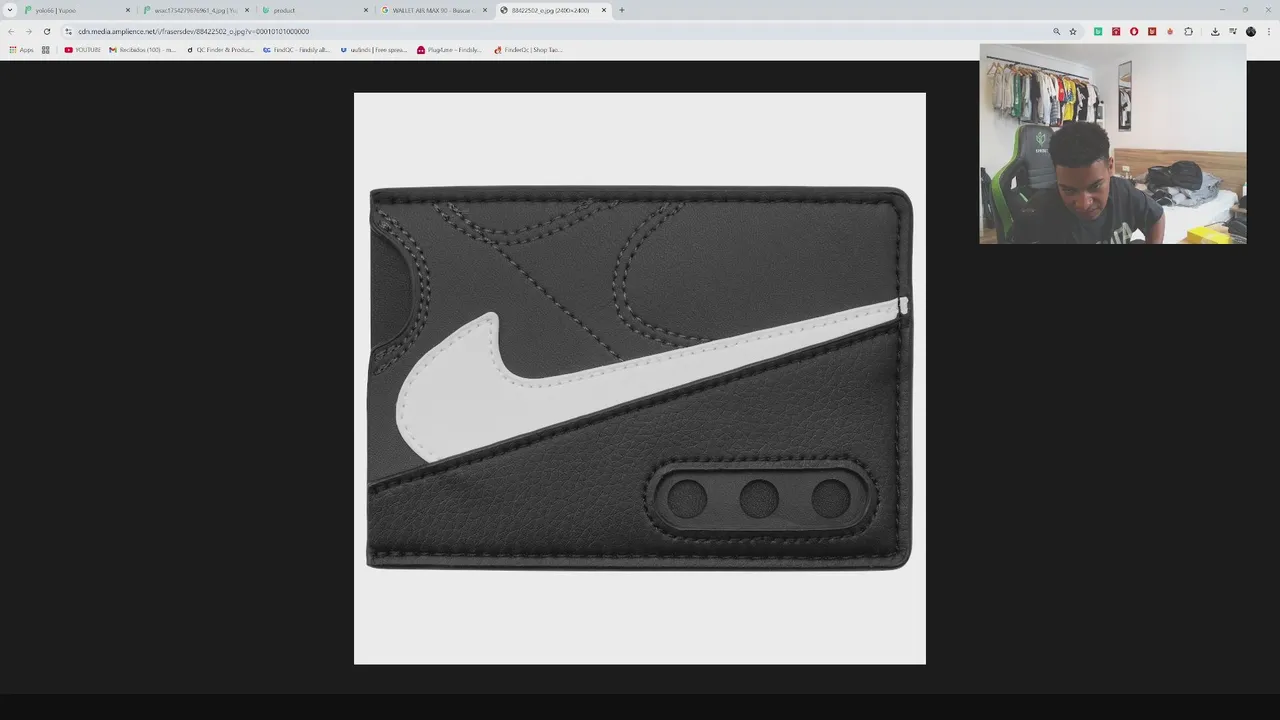Open the uufinds Free spreadsheet bookmark
Screen dimensions: 1280x720
pyautogui.click(x=373, y=49)
